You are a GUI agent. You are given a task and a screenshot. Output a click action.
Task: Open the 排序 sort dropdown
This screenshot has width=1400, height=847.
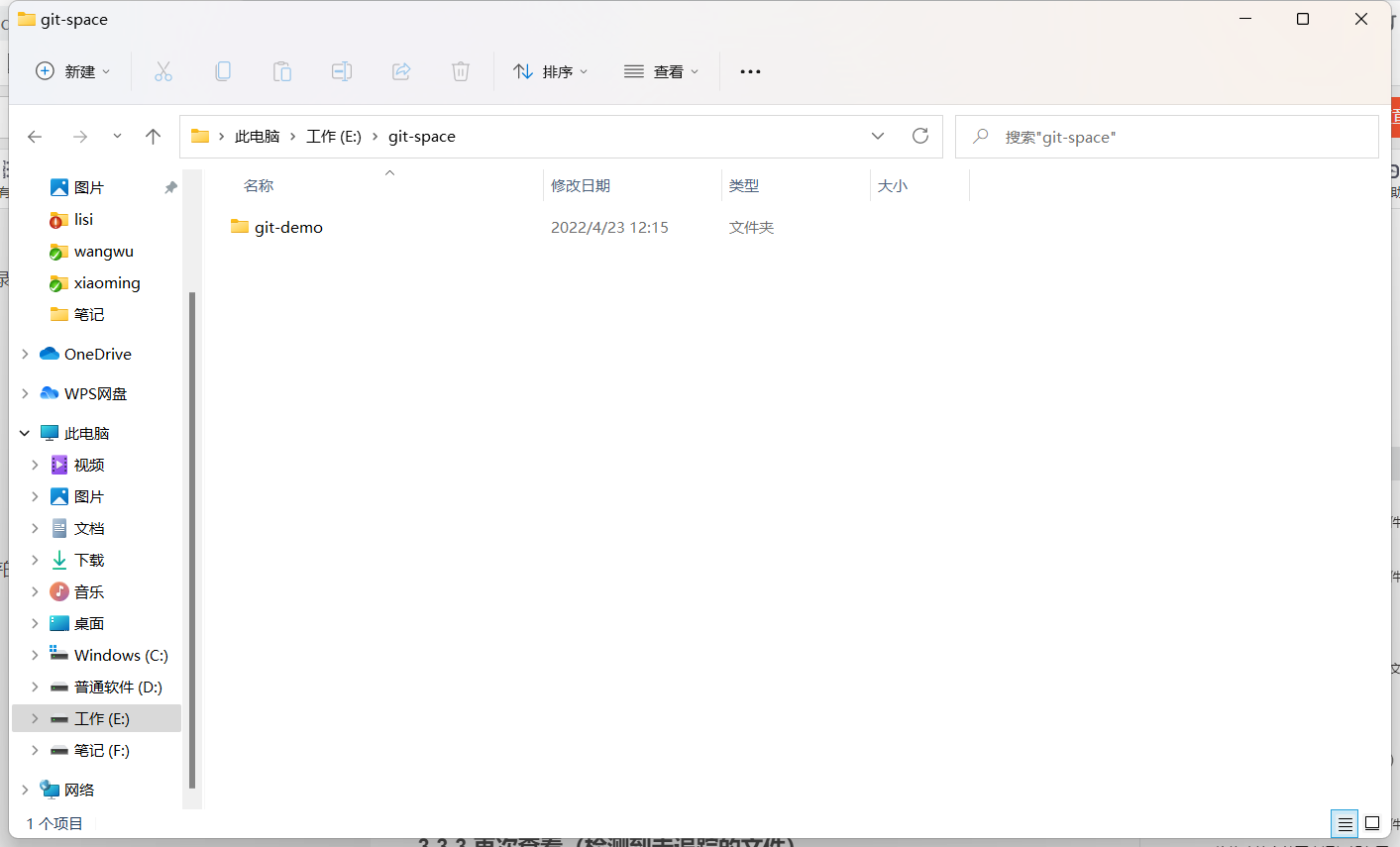tap(550, 71)
